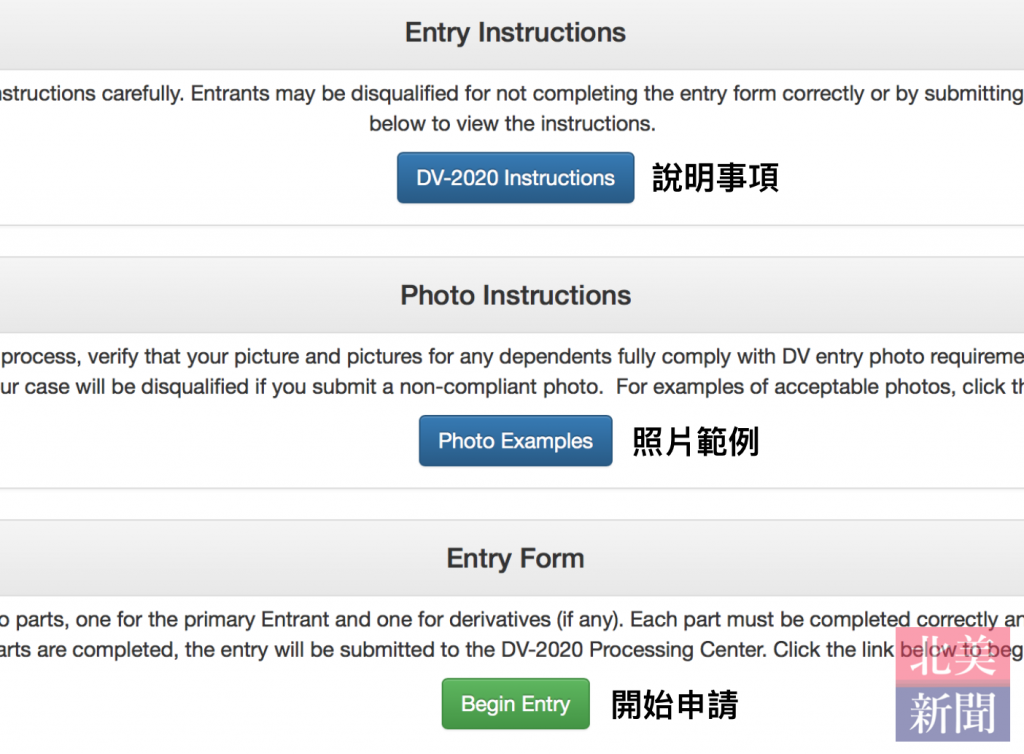Click the Photo Instructions heading
Screen dimensions: 1024x754
tap(515, 296)
